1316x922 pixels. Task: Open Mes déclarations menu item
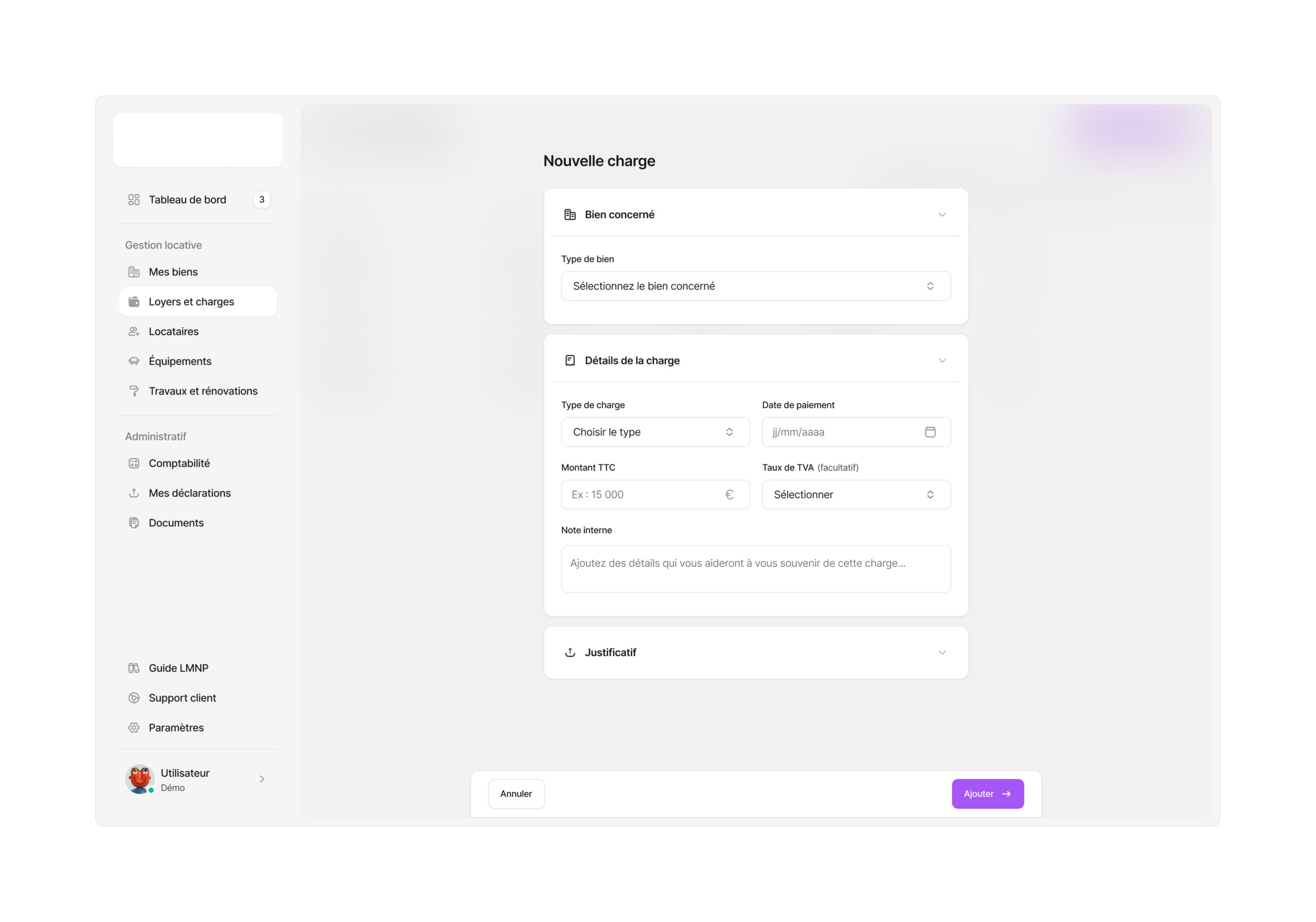click(189, 493)
